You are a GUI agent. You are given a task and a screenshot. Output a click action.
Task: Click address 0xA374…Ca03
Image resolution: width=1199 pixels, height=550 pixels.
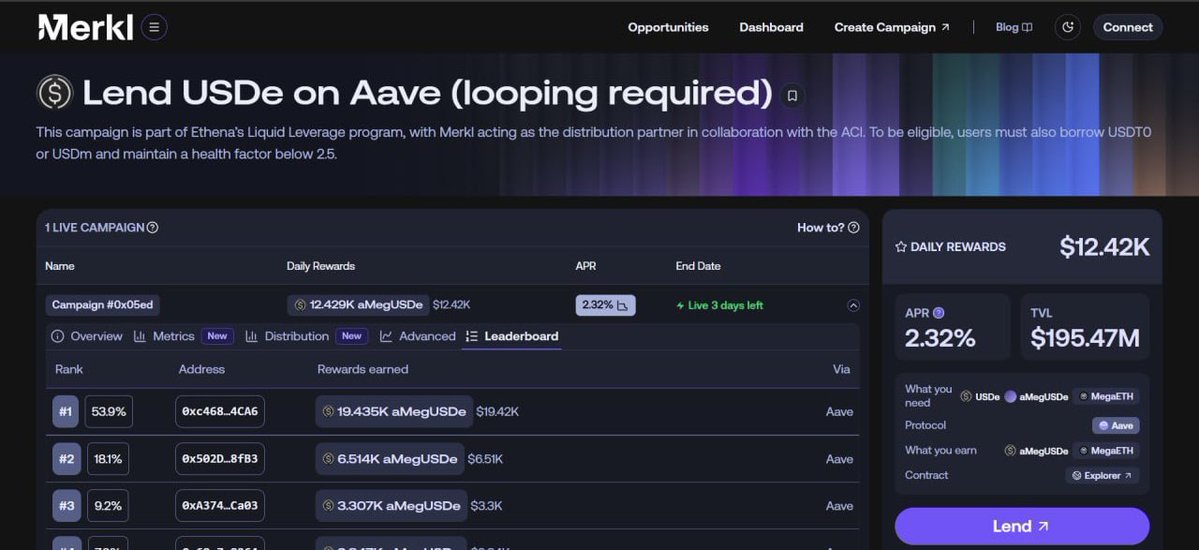(x=220, y=506)
